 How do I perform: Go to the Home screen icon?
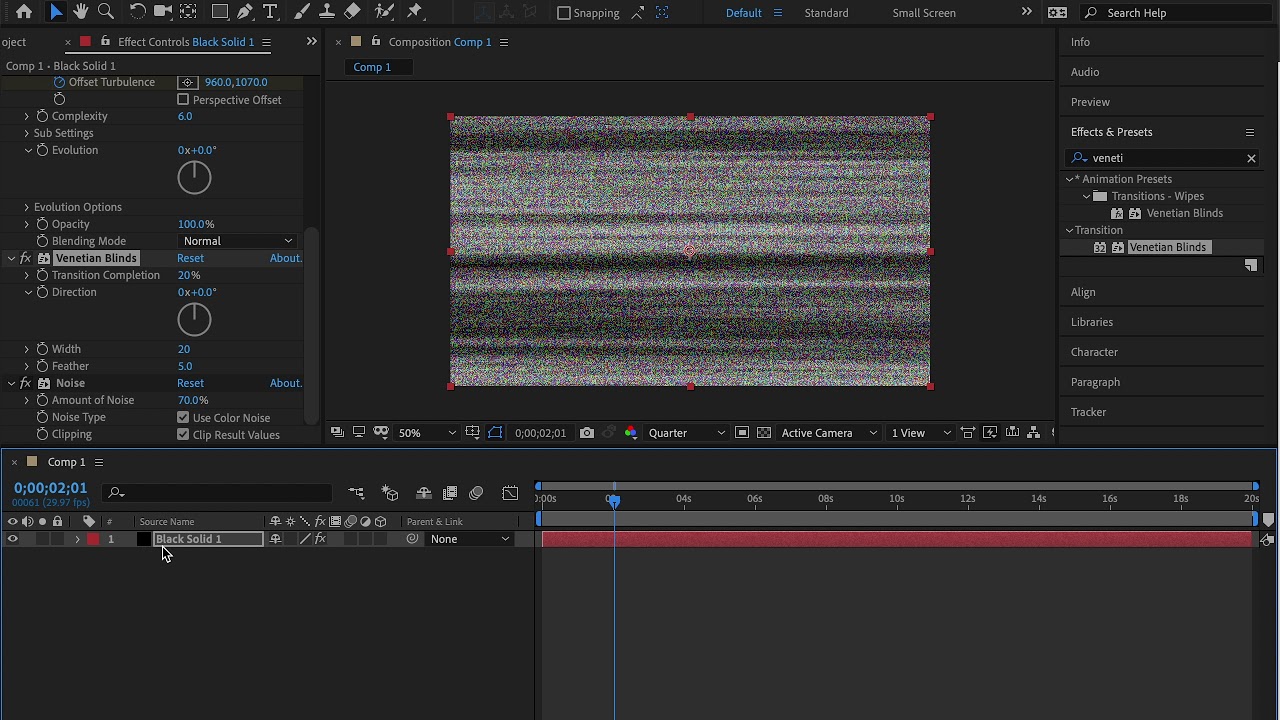coord(24,12)
